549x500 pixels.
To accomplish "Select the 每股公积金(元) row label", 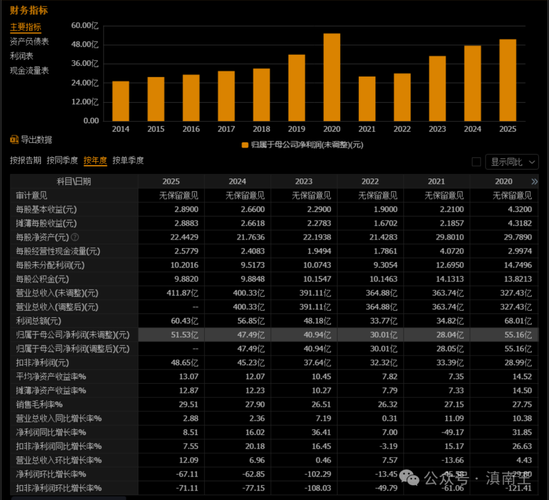I will (x=42, y=279).
